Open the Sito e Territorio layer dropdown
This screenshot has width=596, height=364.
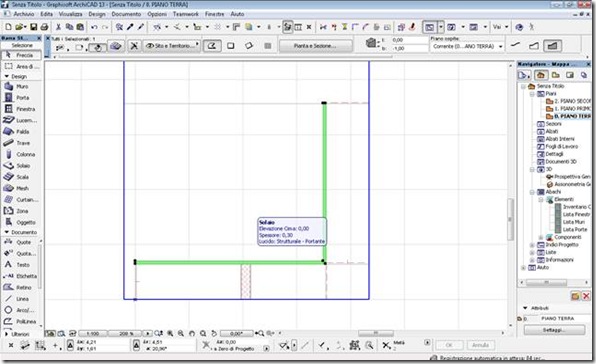(173, 46)
